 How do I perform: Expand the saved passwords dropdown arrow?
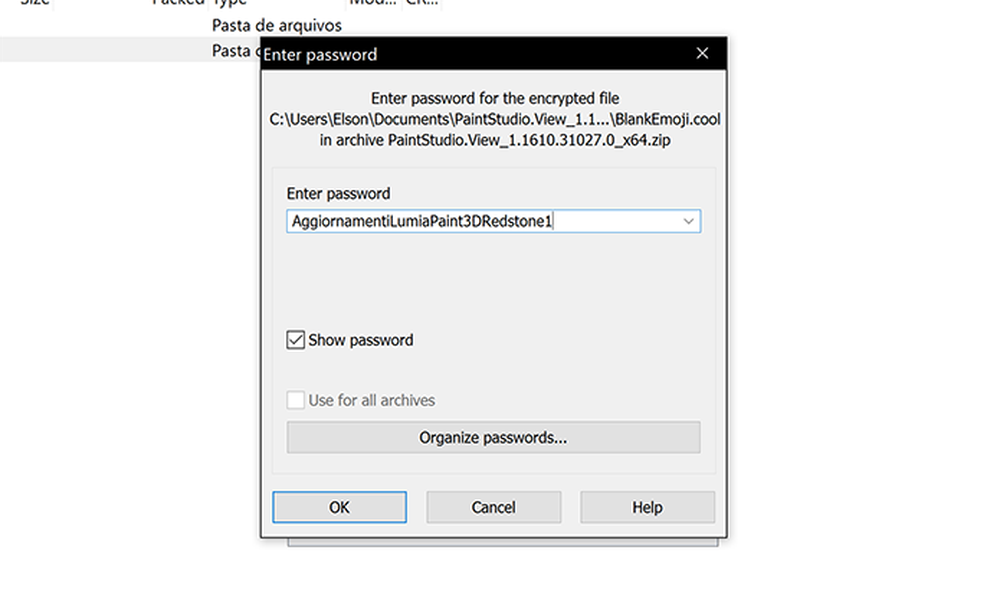point(689,221)
